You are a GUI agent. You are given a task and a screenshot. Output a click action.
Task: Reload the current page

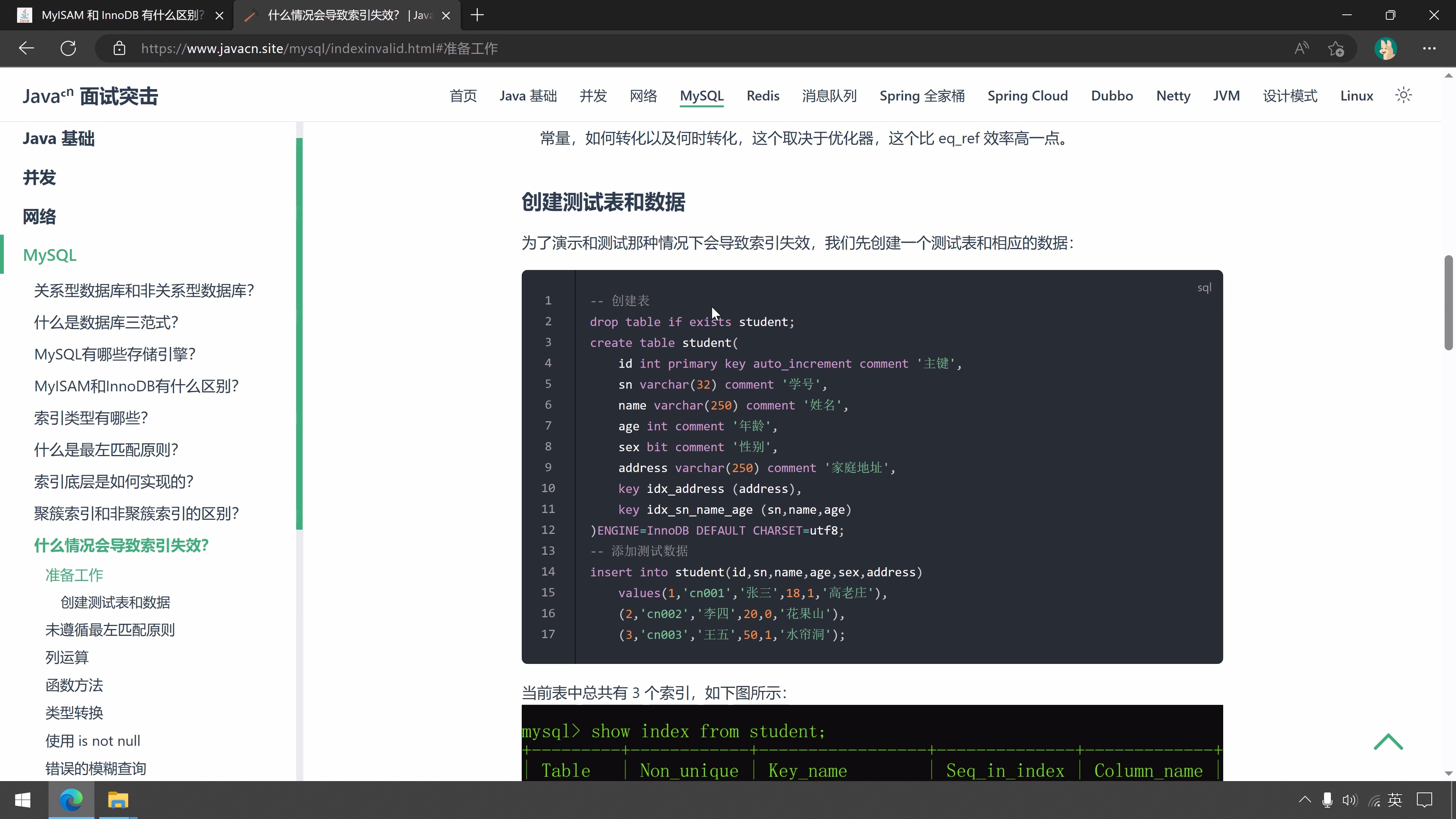tap(68, 48)
